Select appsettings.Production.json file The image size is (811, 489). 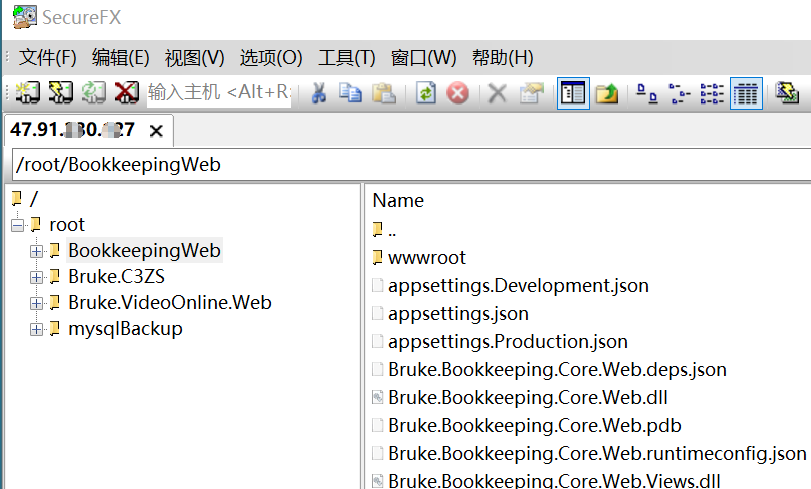(x=508, y=341)
